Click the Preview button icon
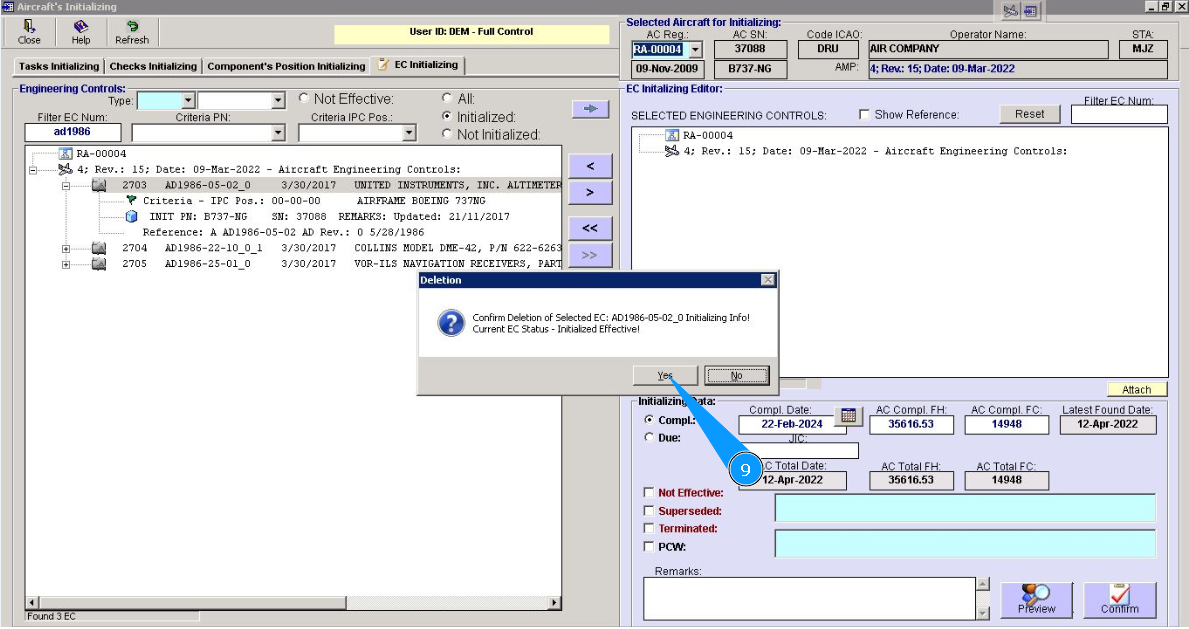 click(x=1036, y=600)
